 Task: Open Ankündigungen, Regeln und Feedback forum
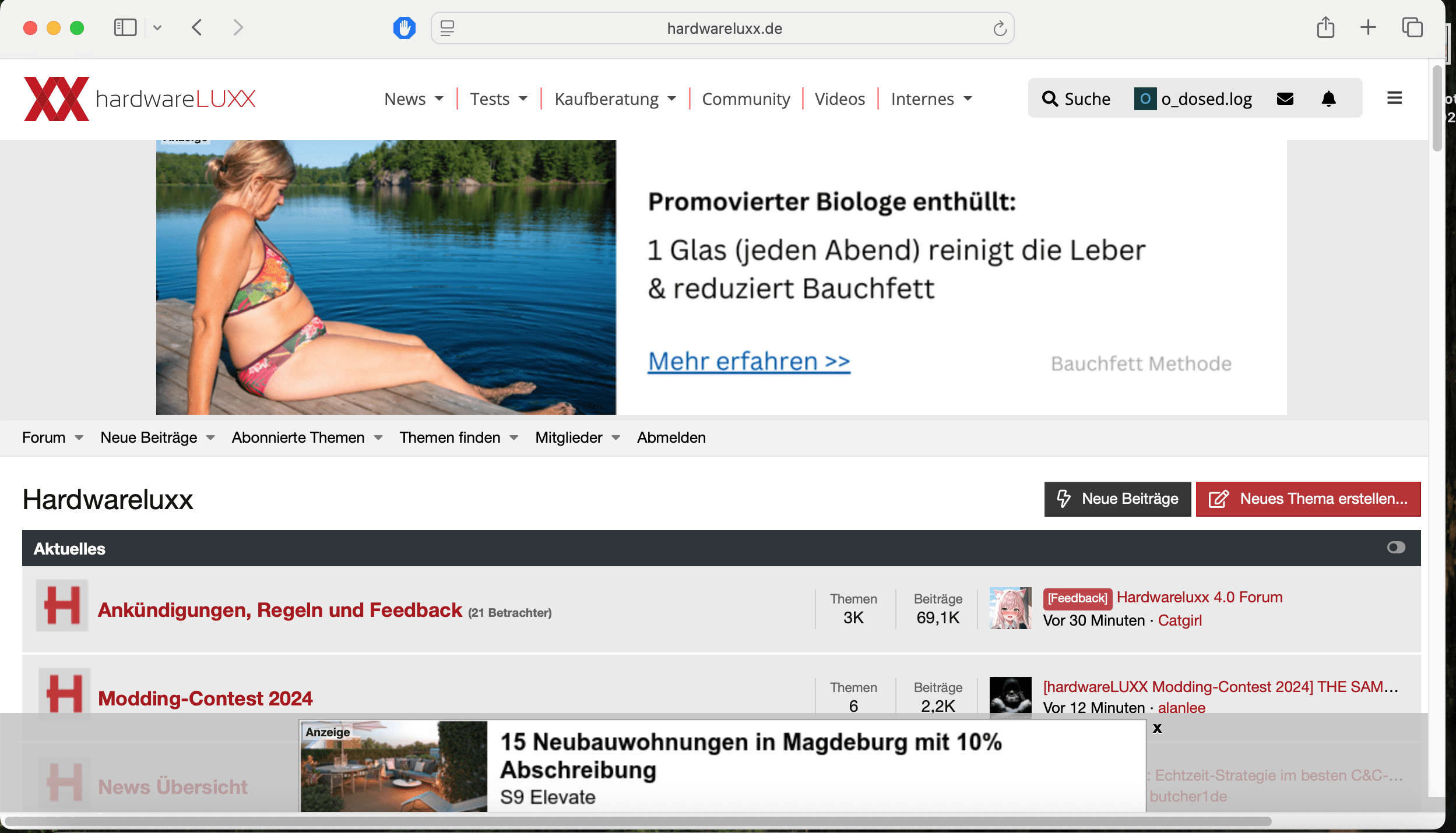click(x=280, y=610)
